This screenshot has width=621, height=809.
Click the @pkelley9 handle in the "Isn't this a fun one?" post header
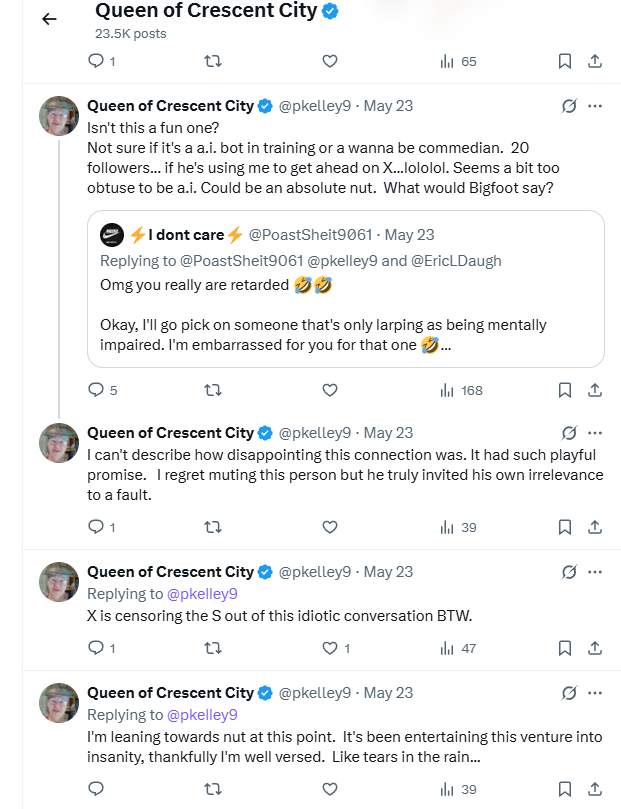click(x=315, y=106)
